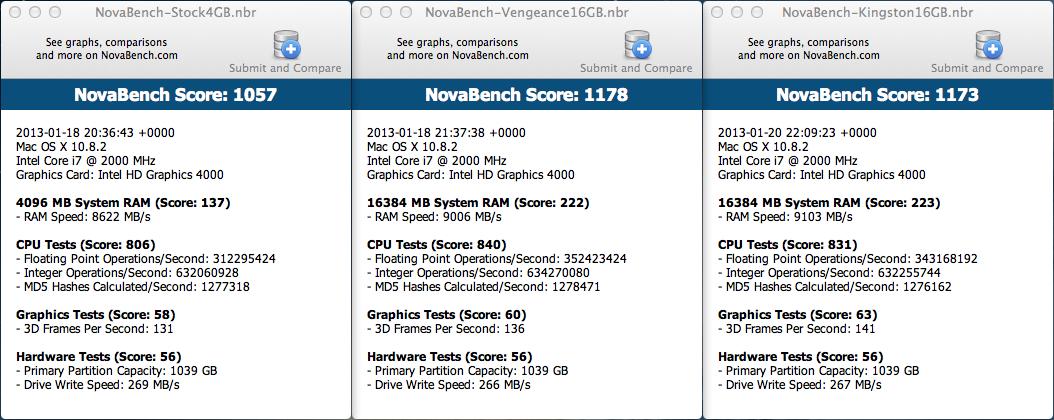Click 'Hardware Tests (Score: 56)' in Kingston16GB window

coord(801,357)
